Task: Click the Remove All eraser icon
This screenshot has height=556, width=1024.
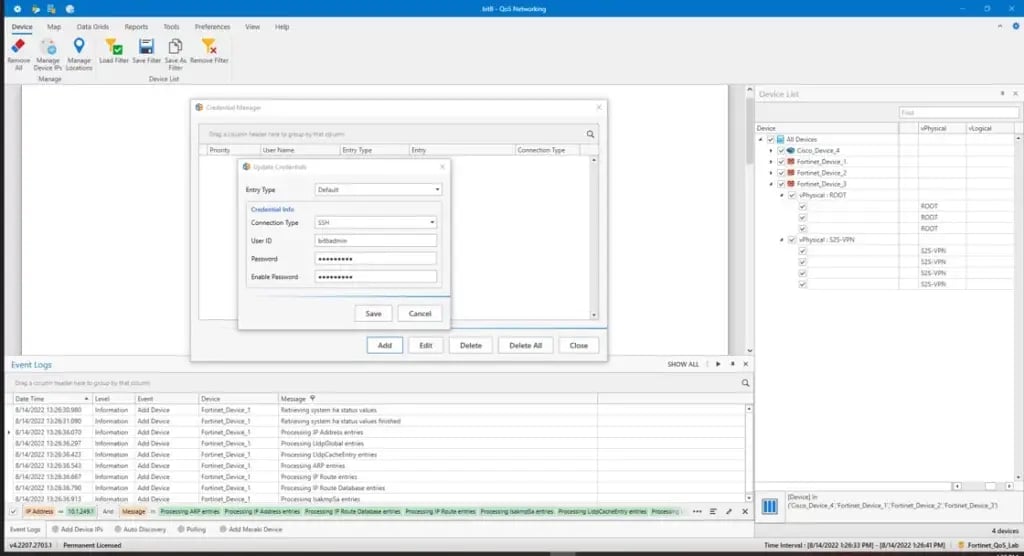Action: tap(18, 47)
